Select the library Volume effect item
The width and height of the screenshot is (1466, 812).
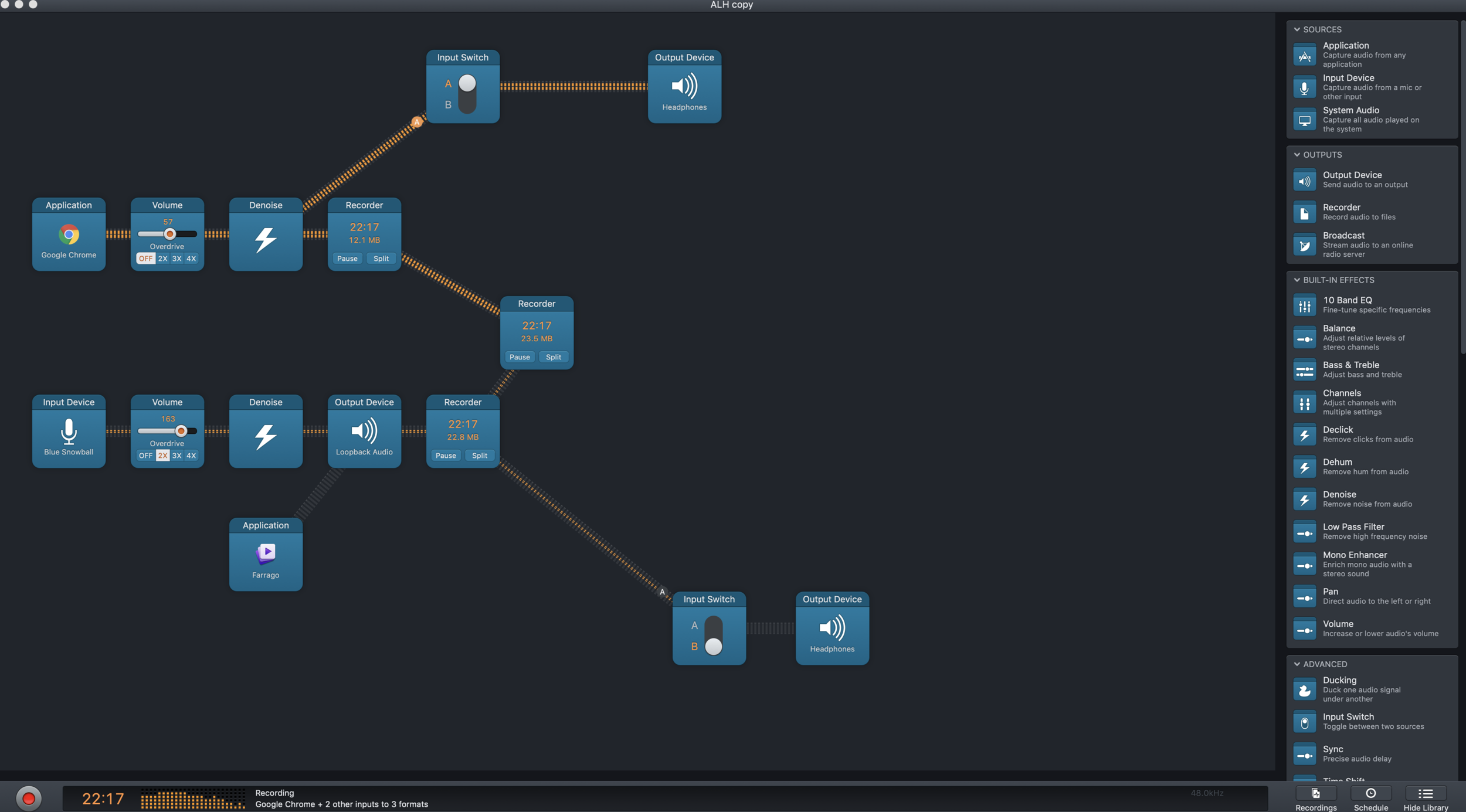click(x=1372, y=628)
